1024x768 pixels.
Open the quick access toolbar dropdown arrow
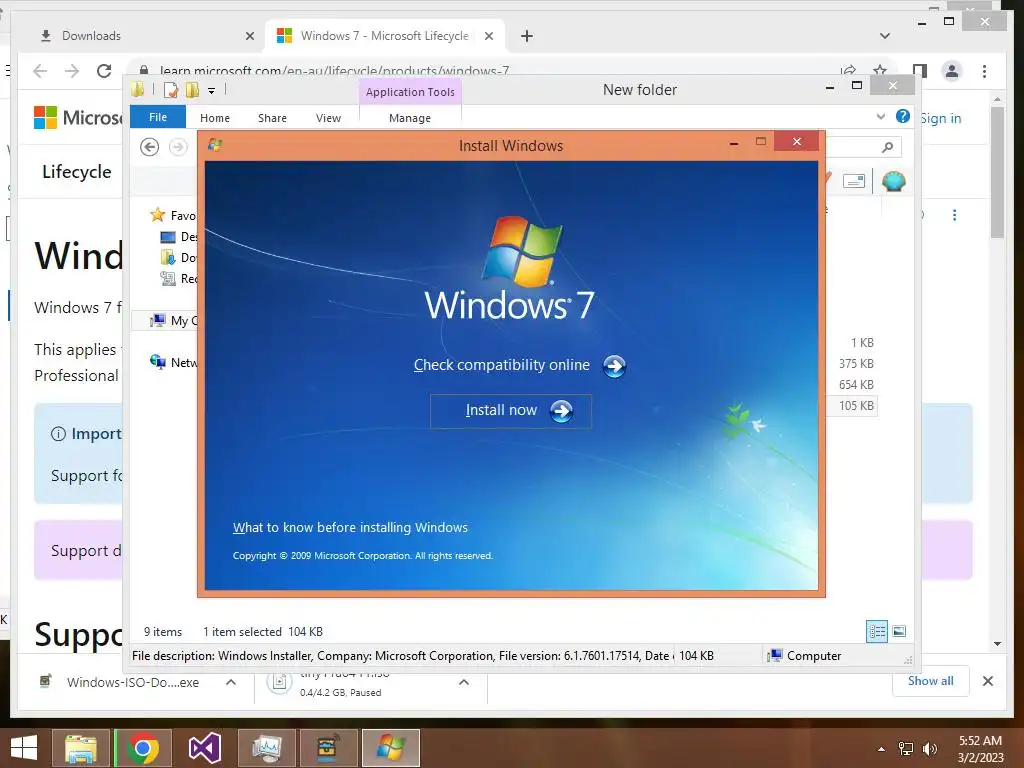[212, 91]
